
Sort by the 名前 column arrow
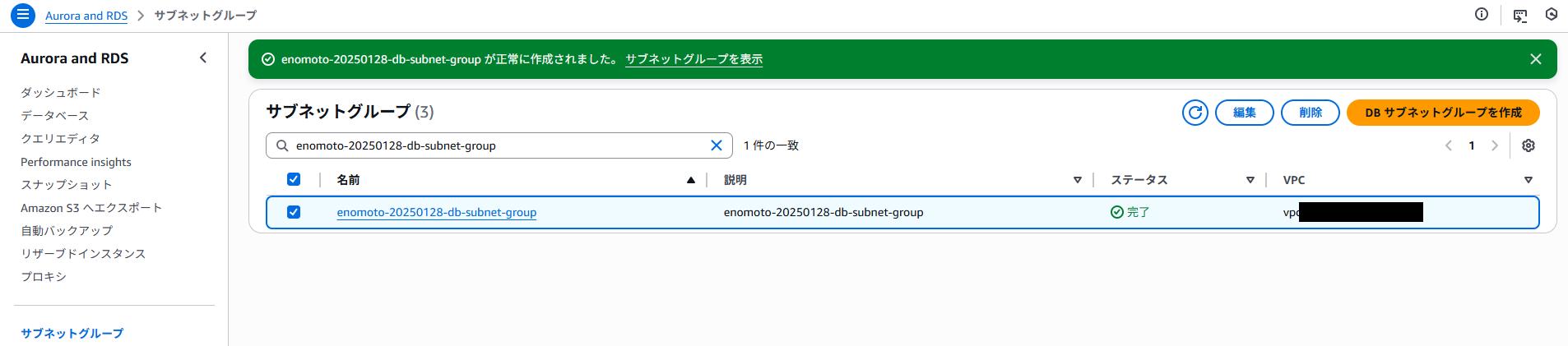tap(691, 180)
